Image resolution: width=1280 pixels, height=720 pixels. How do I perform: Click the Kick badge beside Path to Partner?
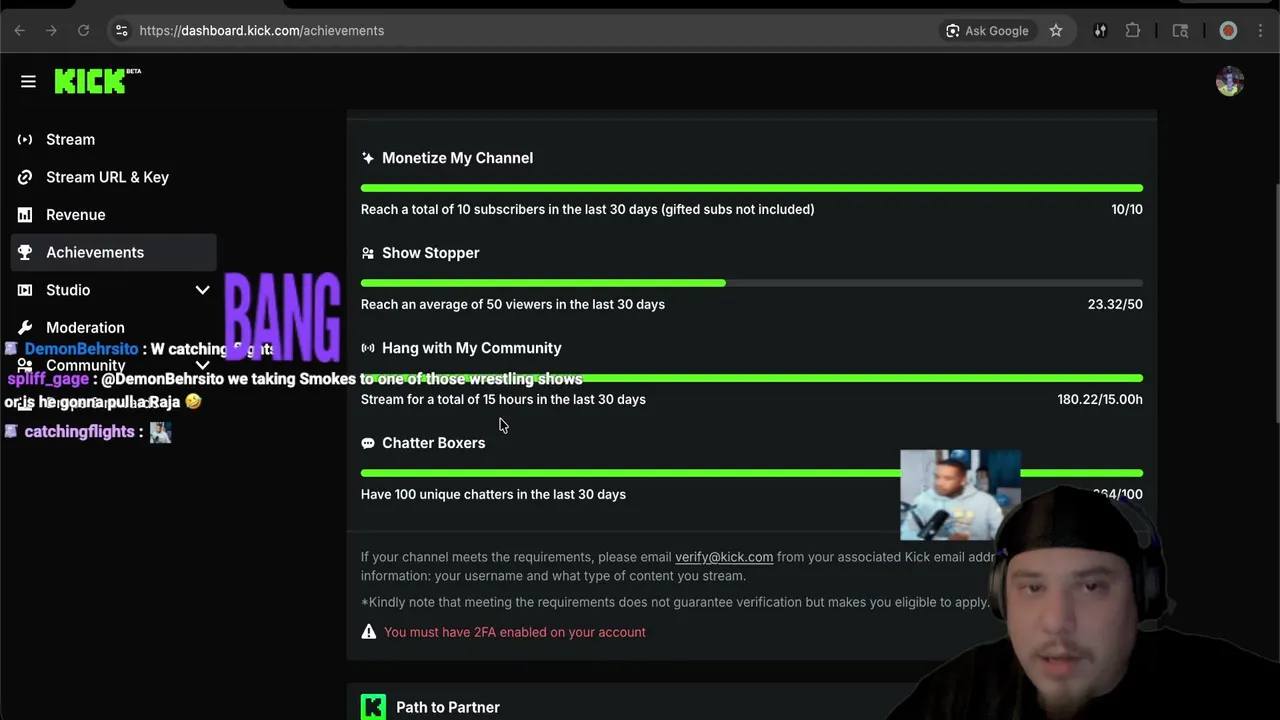(x=373, y=707)
